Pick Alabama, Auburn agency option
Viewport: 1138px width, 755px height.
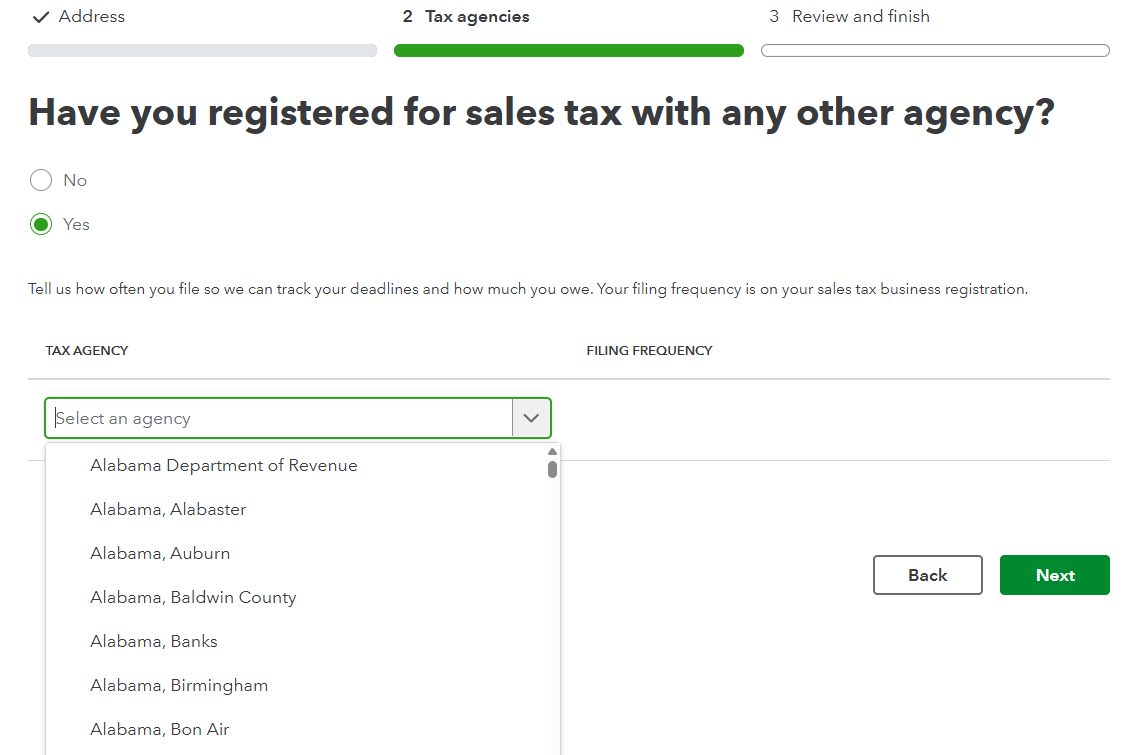click(x=160, y=553)
